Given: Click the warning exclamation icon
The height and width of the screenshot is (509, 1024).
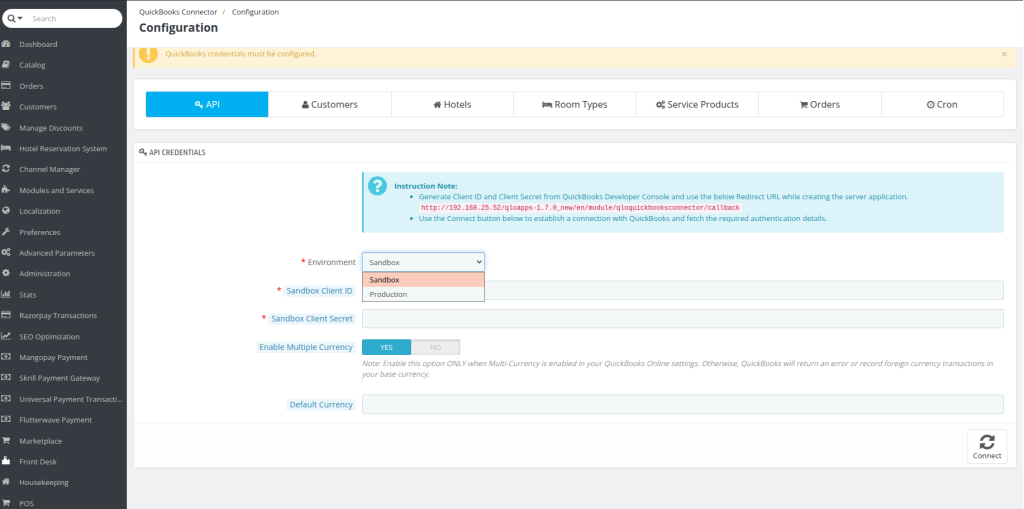Looking at the screenshot, I should click(x=148, y=54).
